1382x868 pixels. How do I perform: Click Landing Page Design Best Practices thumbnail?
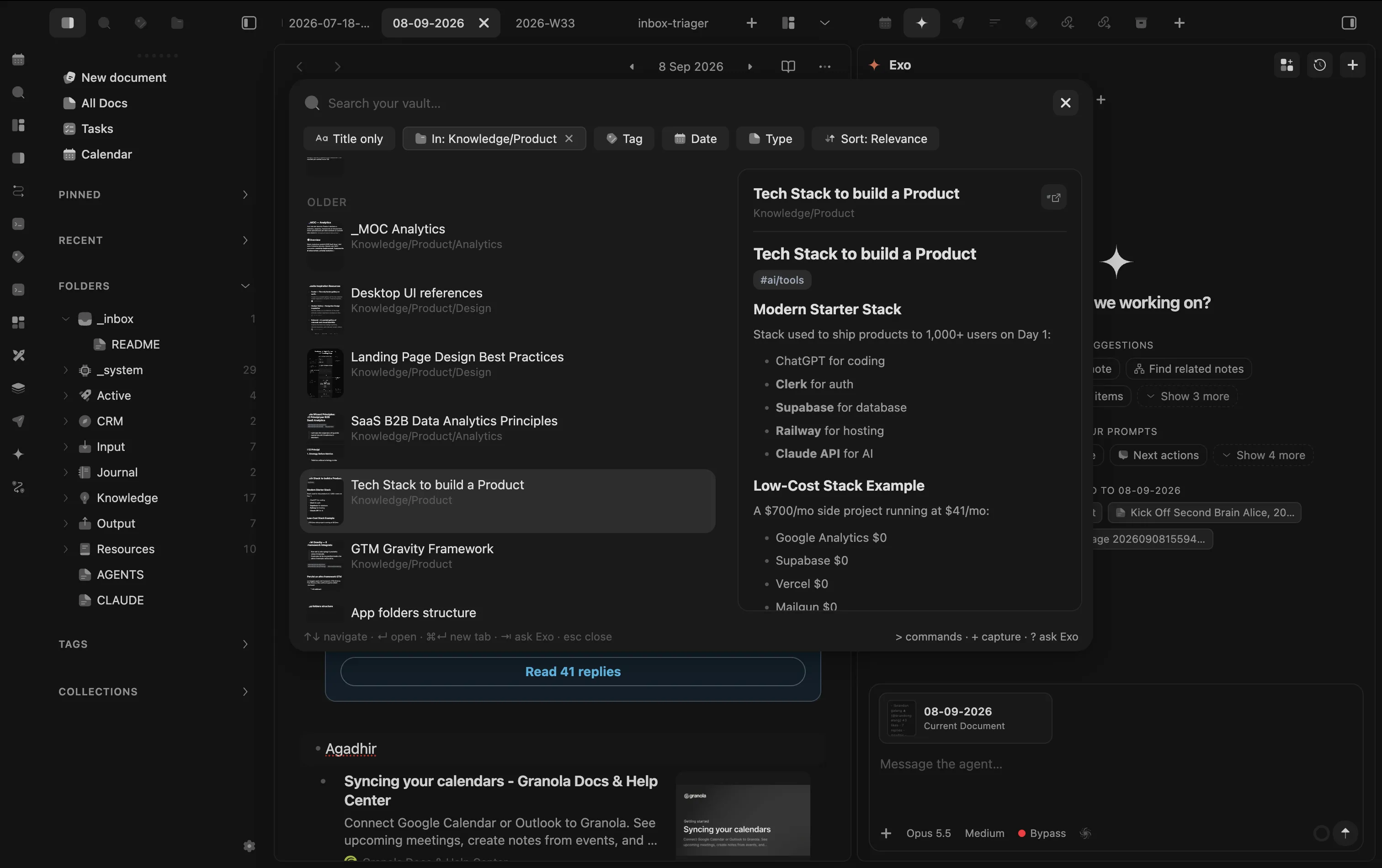[x=325, y=373]
